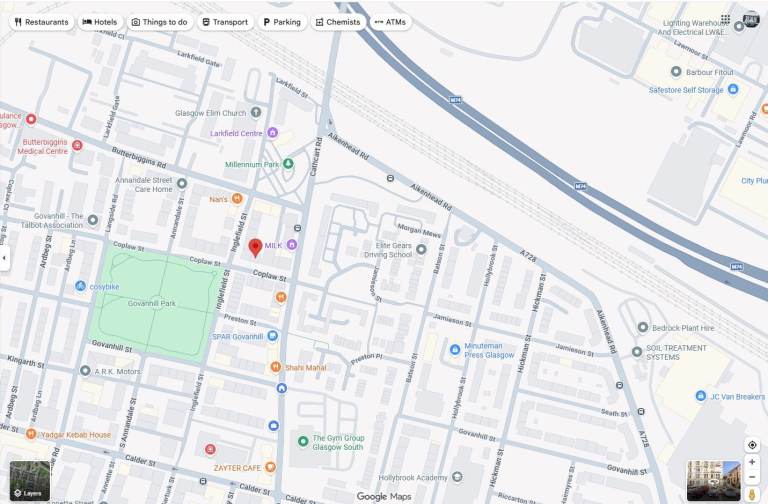Image resolution: width=768 pixels, height=504 pixels.
Task: Select the Things to do chip
Action: 159,22
